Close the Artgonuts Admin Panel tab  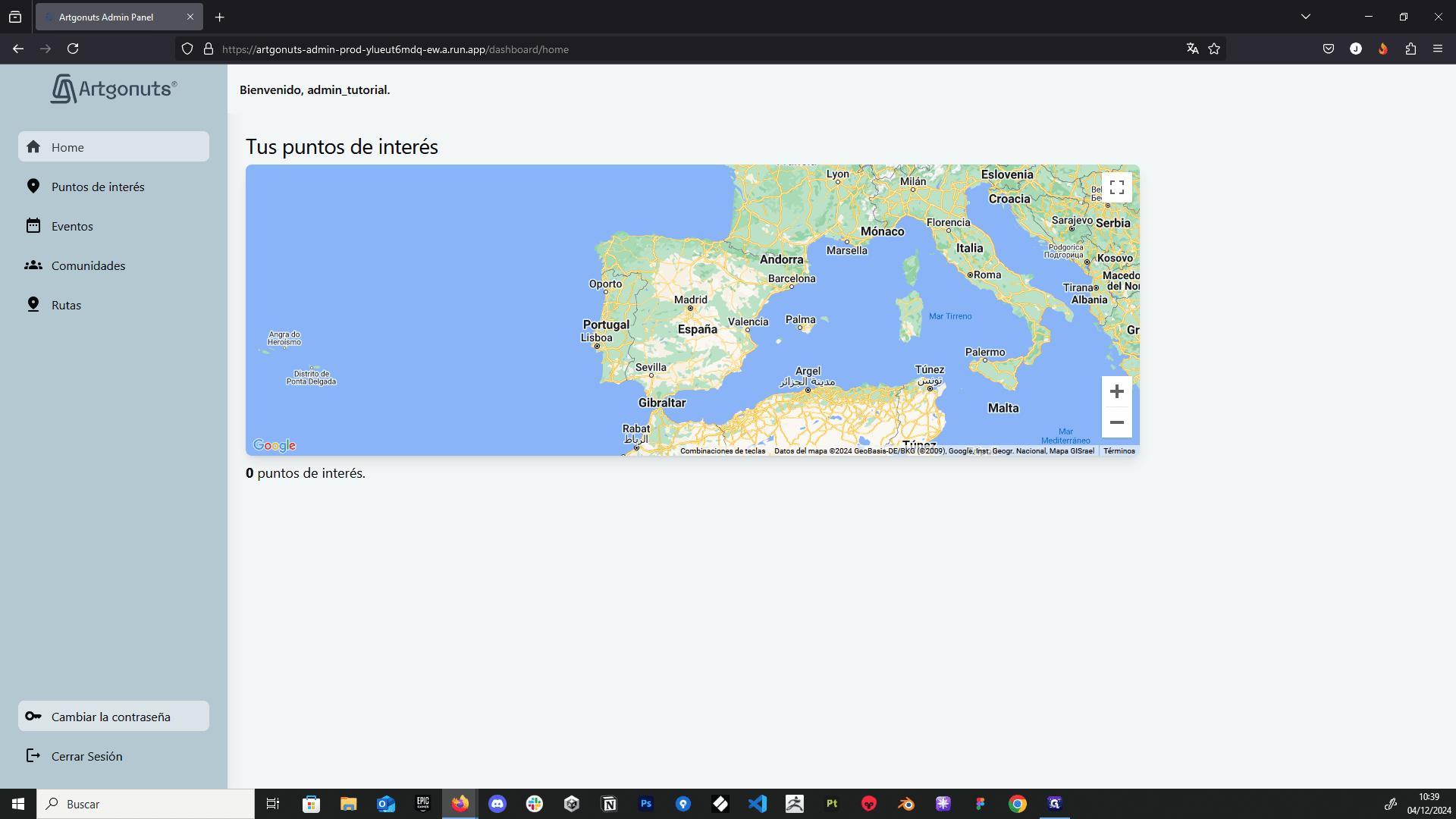pos(190,17)
